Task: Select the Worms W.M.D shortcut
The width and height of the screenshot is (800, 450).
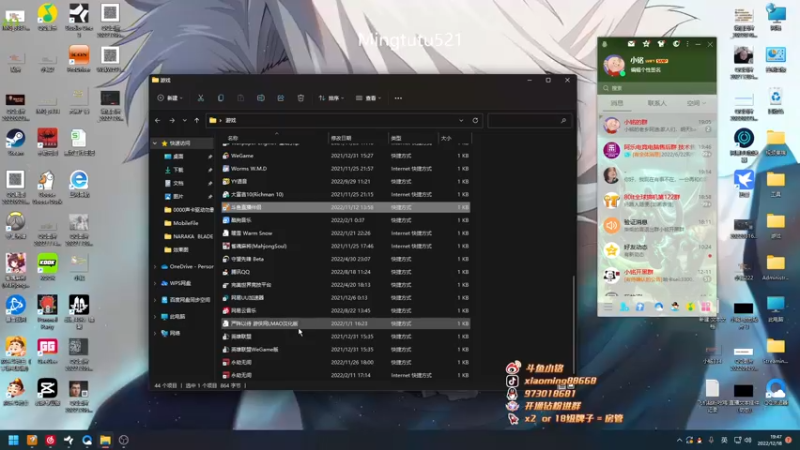Action: [x=345, y=168]
